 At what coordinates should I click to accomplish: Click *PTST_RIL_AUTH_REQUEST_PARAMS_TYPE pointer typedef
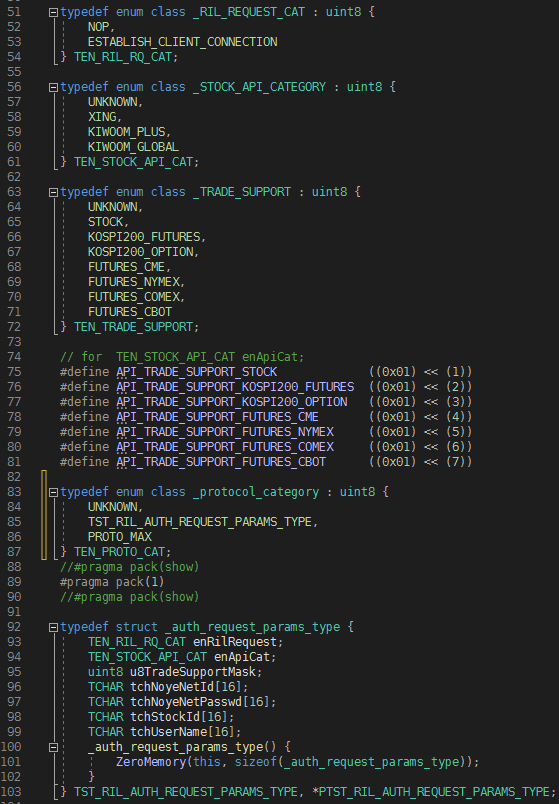(x=431, y=792)
